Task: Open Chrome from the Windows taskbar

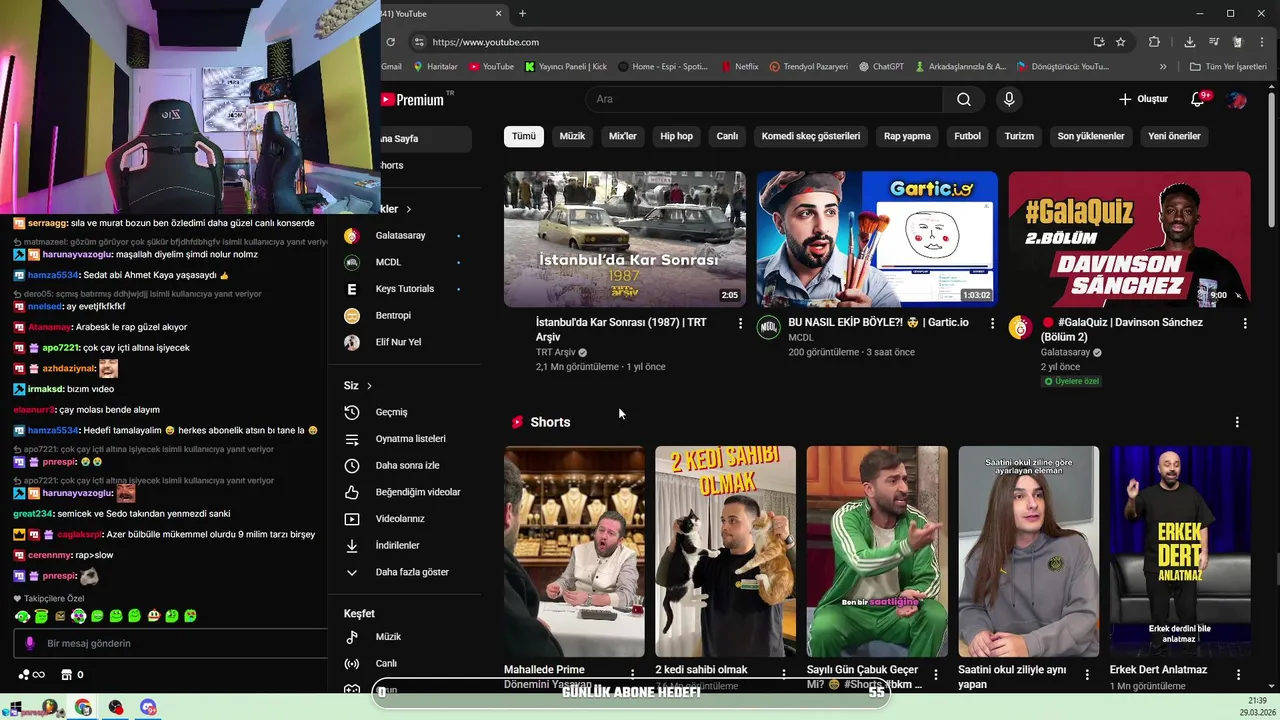Action: point(83,708)
